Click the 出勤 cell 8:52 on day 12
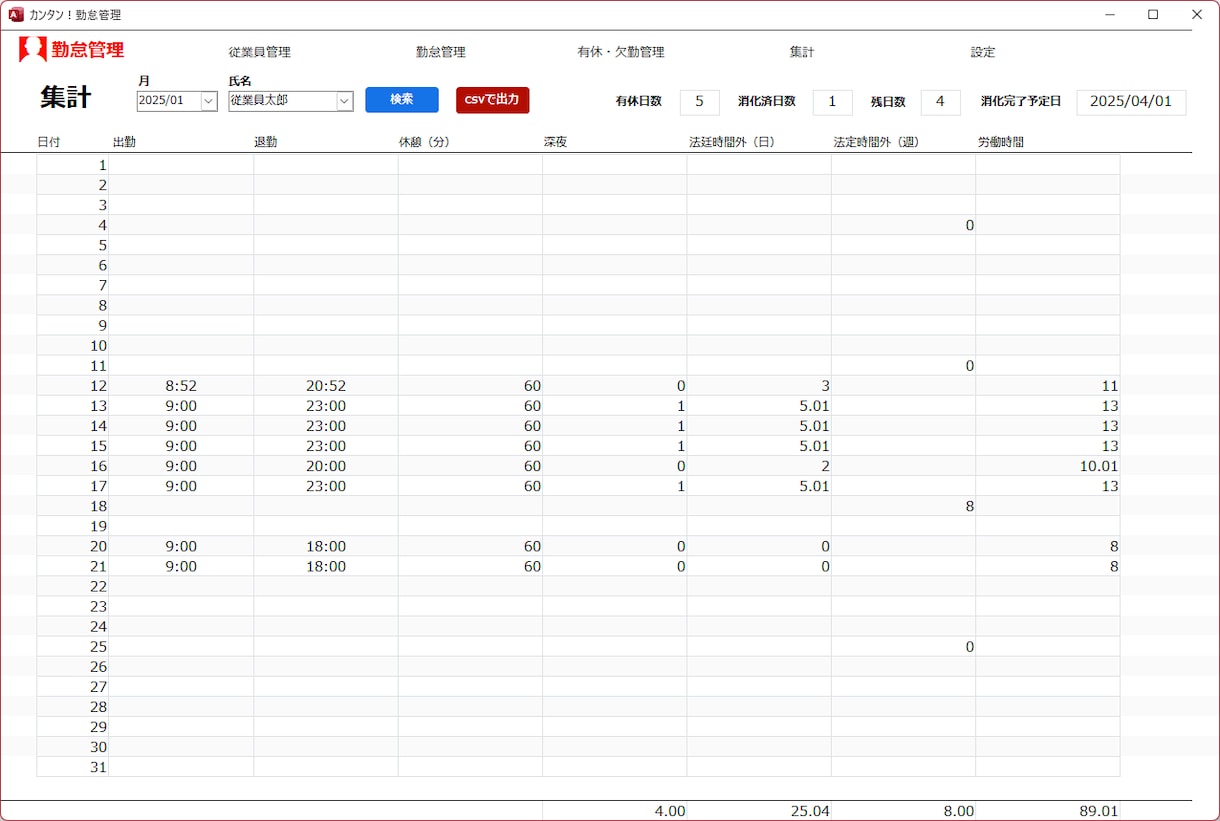This screenshot has width=1220, height=821. (181, 386)
